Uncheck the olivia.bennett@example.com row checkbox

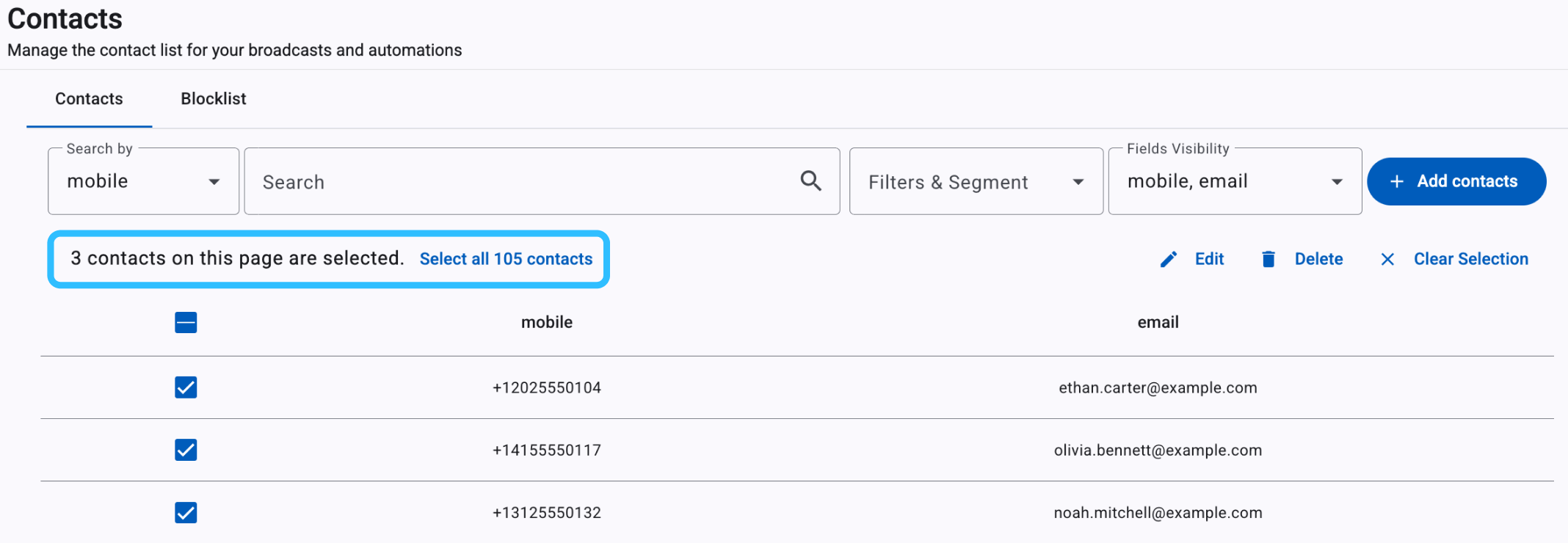(186, 450)
